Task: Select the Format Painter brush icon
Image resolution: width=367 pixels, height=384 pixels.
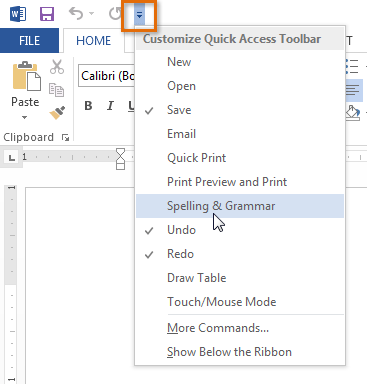Action: click(x=57, y=112)
